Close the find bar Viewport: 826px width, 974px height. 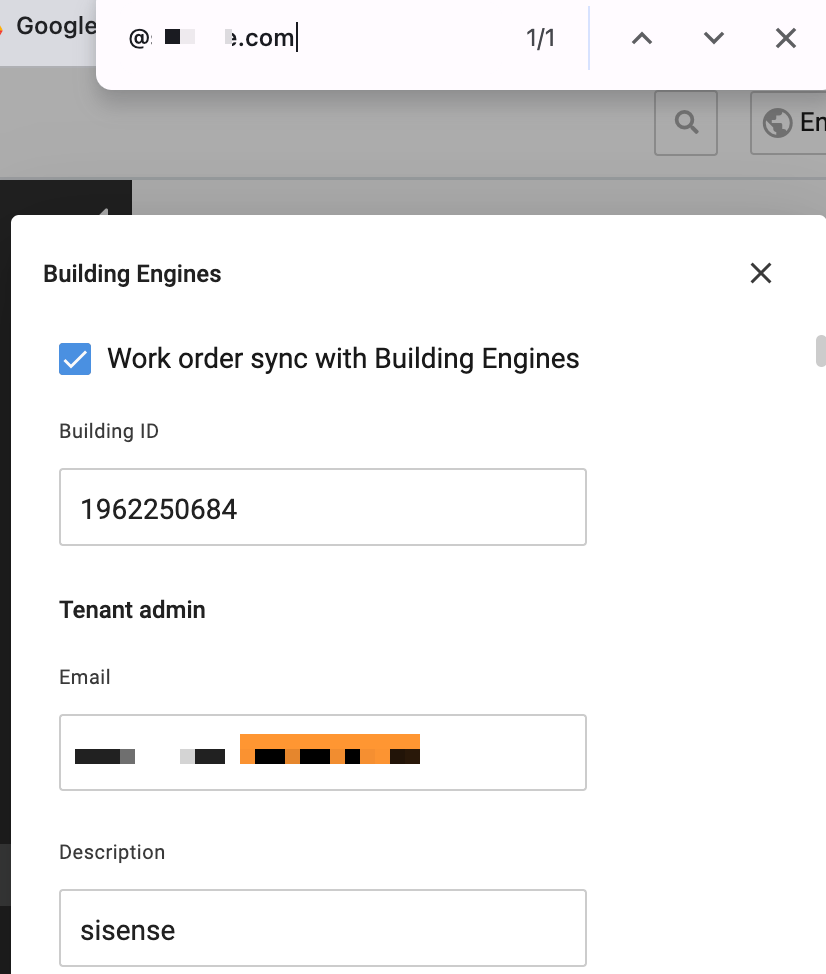(786, 39)
